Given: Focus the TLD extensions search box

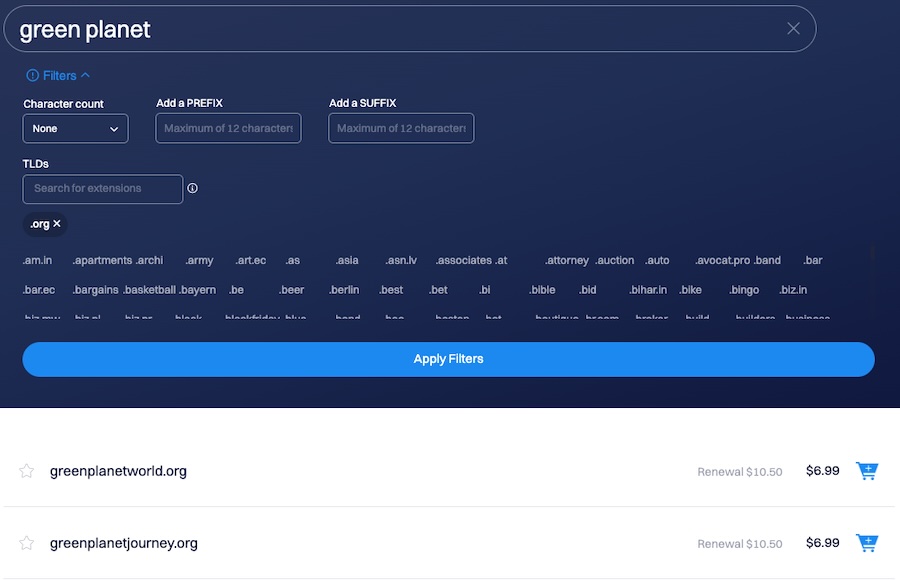Looking at the screenshot, I should click(x=102, y=188).
